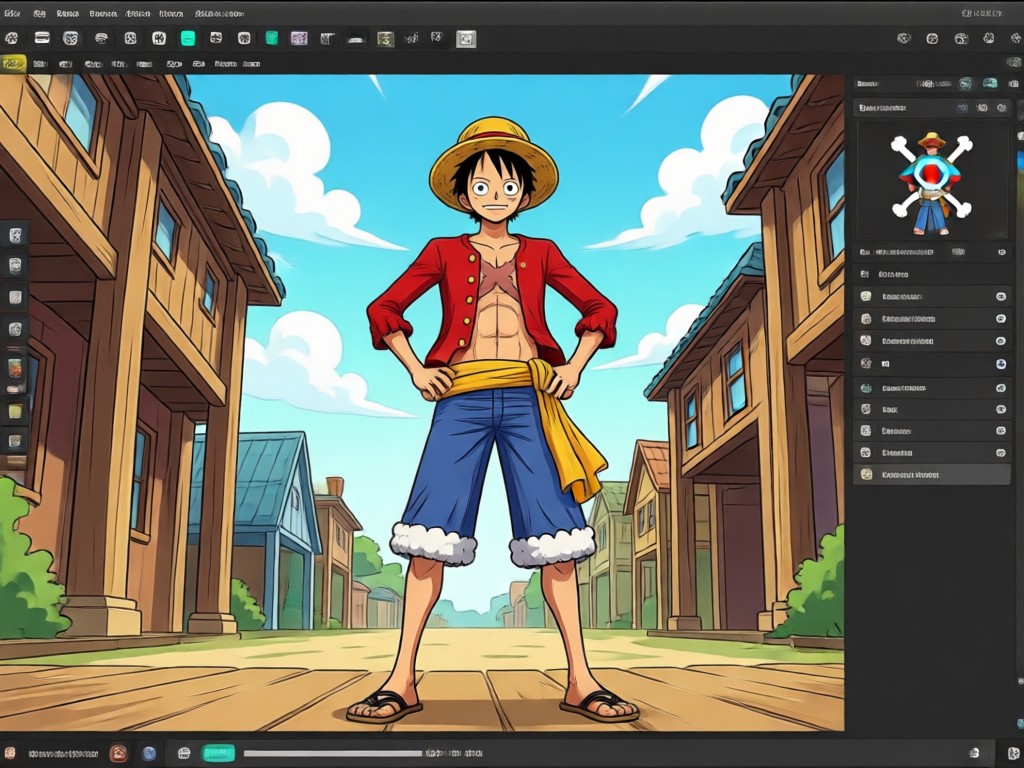Toggle the blue eye icon on the short-labeled layer row
Image resolution: width=1024 pixels, height=768 pixels.
click(1000, 364)
